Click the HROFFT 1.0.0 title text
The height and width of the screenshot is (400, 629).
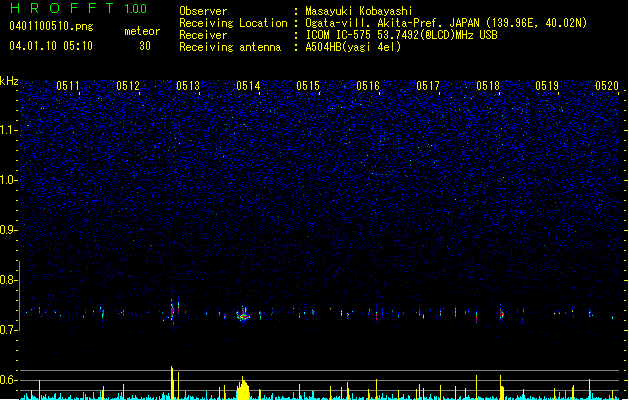[79, 8]
